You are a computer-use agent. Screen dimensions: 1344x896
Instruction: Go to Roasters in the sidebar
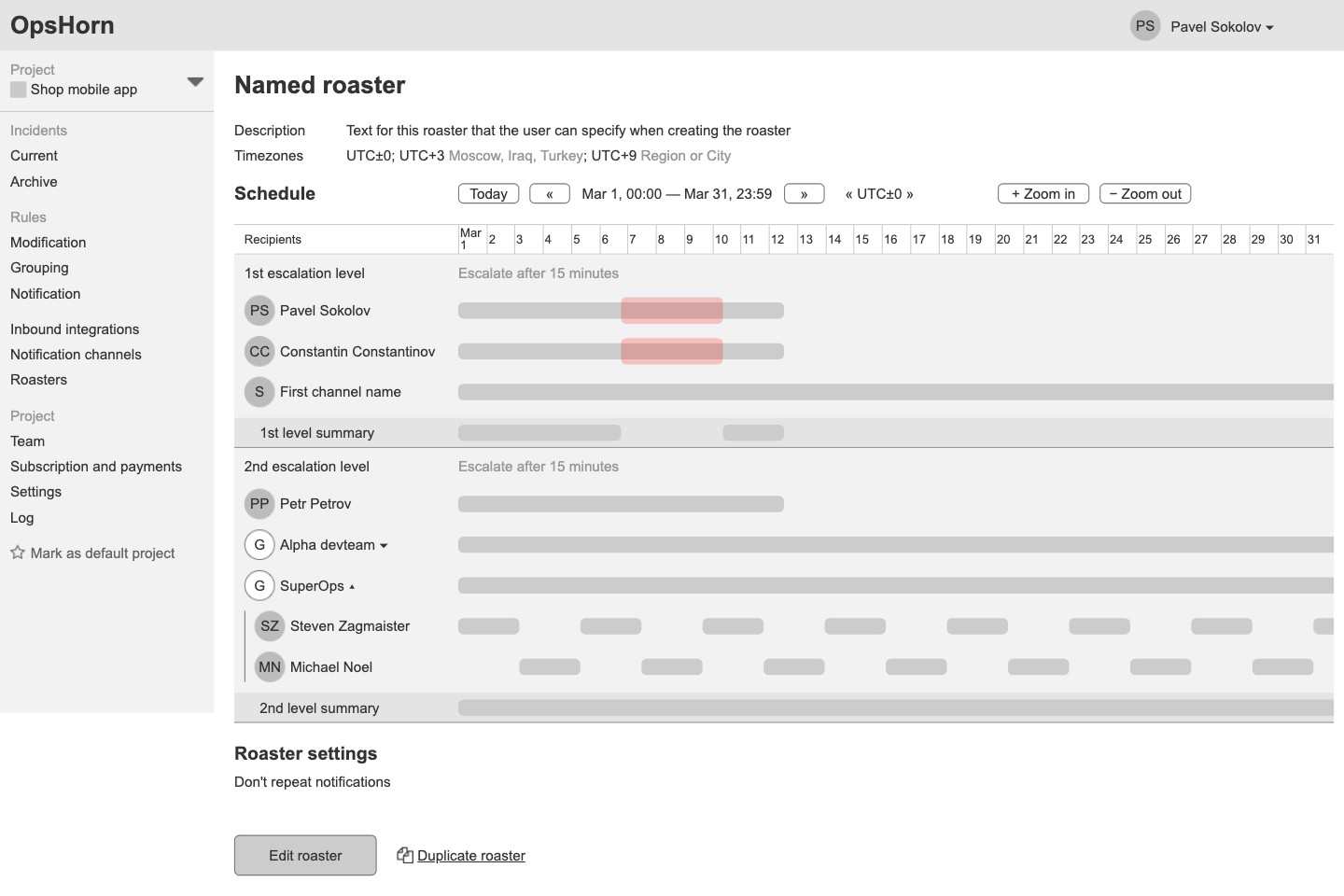click(38, 380)
